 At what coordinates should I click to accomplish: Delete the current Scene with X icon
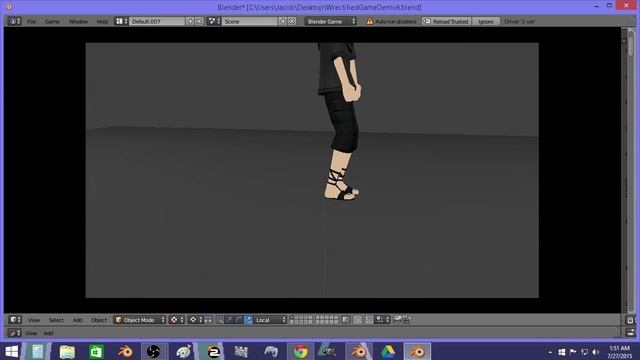(292, 21)
